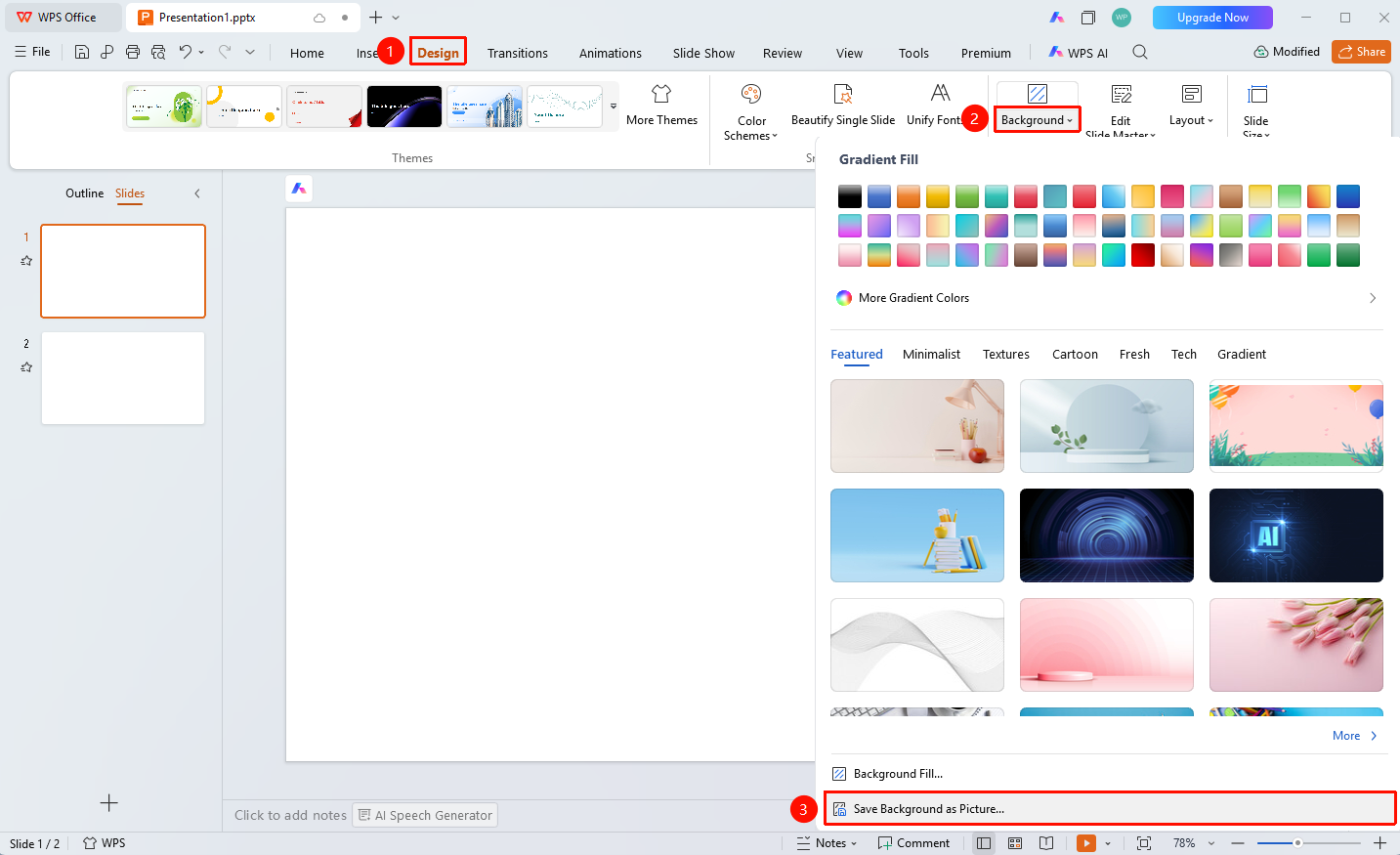
Task: Click the Beautify Single Slide icon
Action: [x=842, y=94]
